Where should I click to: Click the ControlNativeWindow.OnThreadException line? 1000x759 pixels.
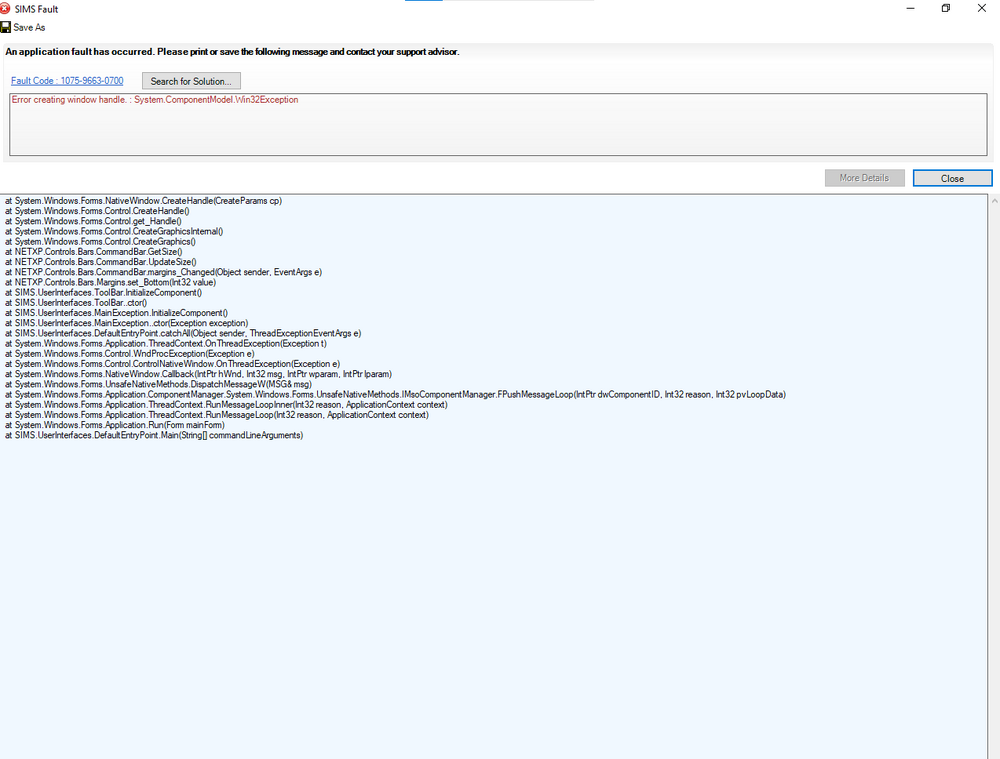[x=172, y=364]
